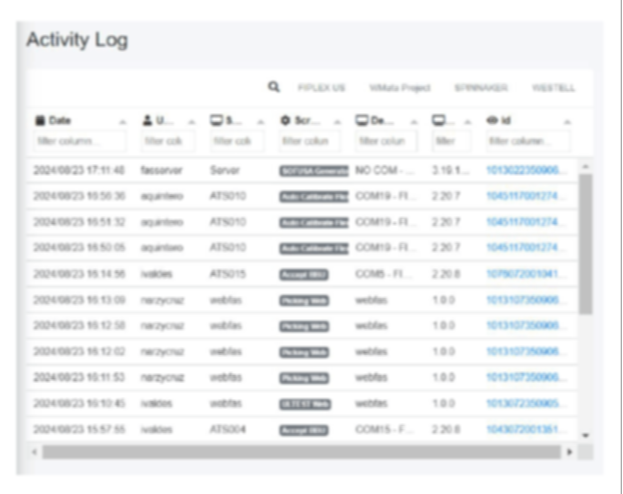Click the Date filter column input
Screen dimensions: 623x494
[x=80, y=142]
